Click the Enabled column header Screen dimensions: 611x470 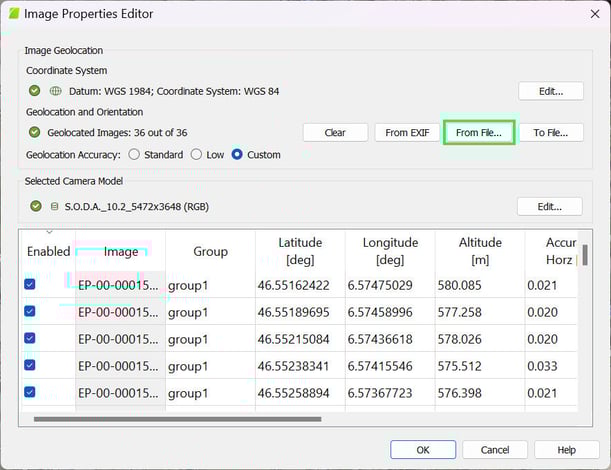tap(48, 251)
